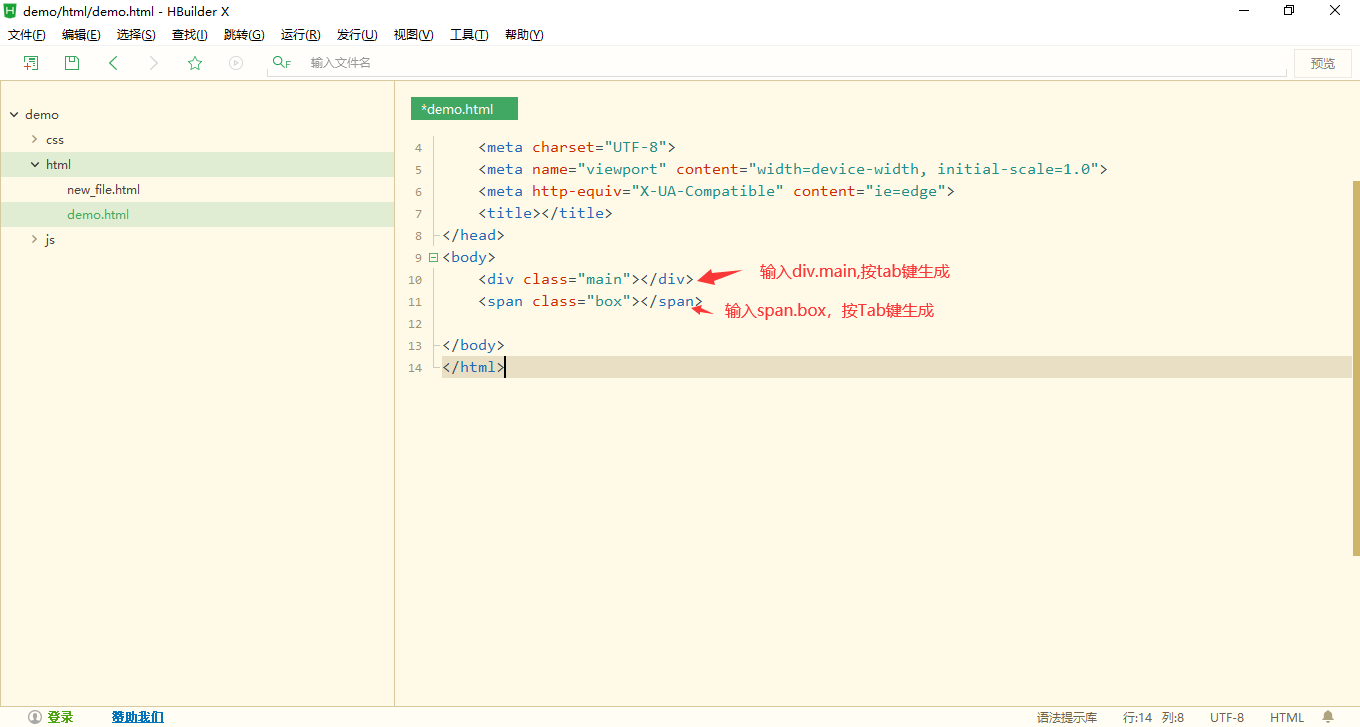Place cursor on the div class="main" line
Viewport: 1360px width, 727px height.
coord(586,279)
